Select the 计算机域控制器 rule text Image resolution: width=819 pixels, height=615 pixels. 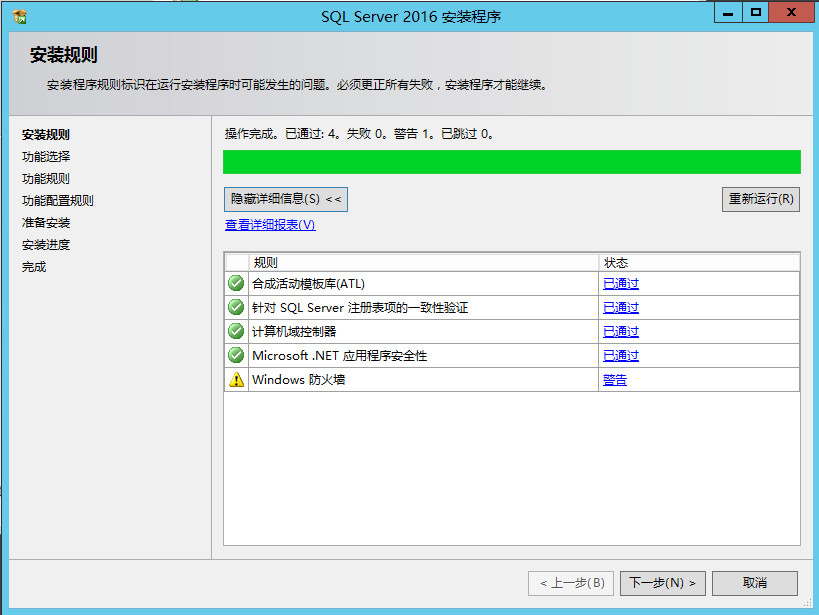tap(294, 332)
